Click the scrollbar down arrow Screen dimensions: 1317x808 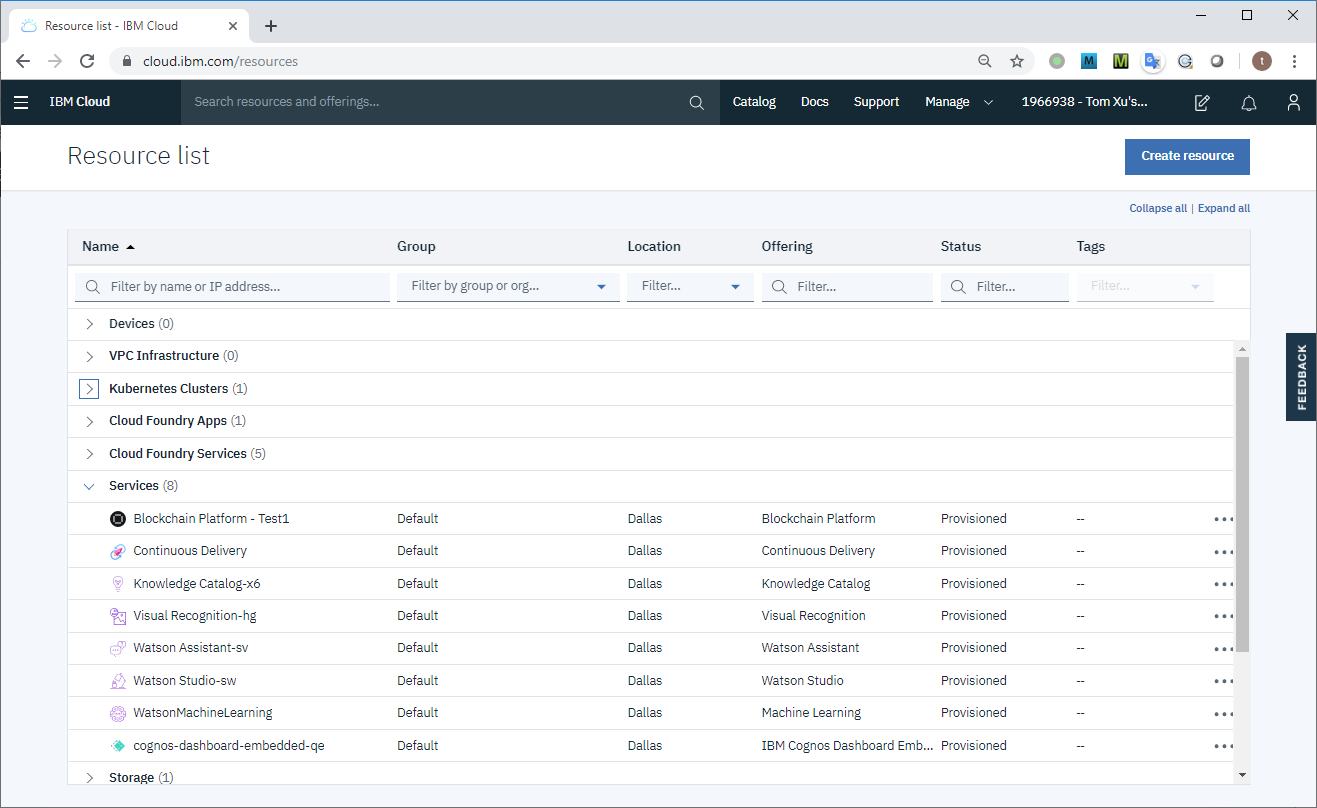[x=1242, y=775]
